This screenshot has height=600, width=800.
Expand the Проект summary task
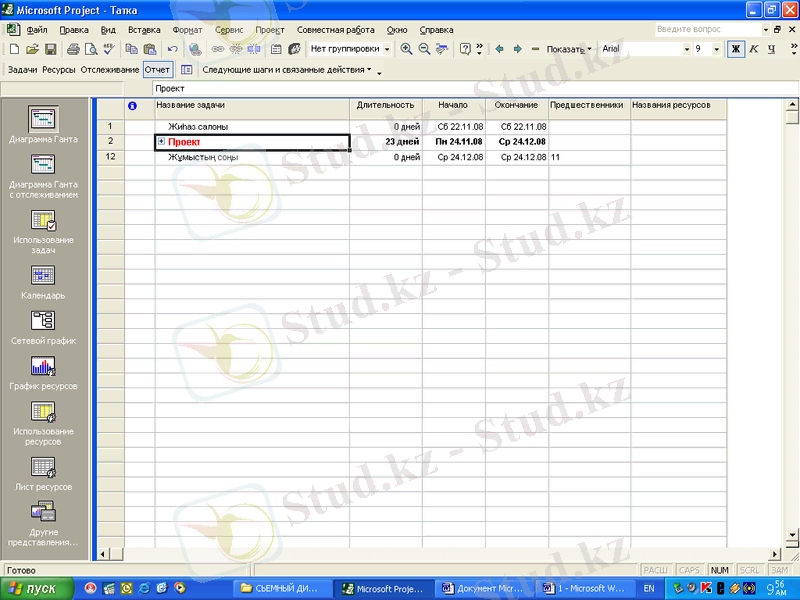161,141
